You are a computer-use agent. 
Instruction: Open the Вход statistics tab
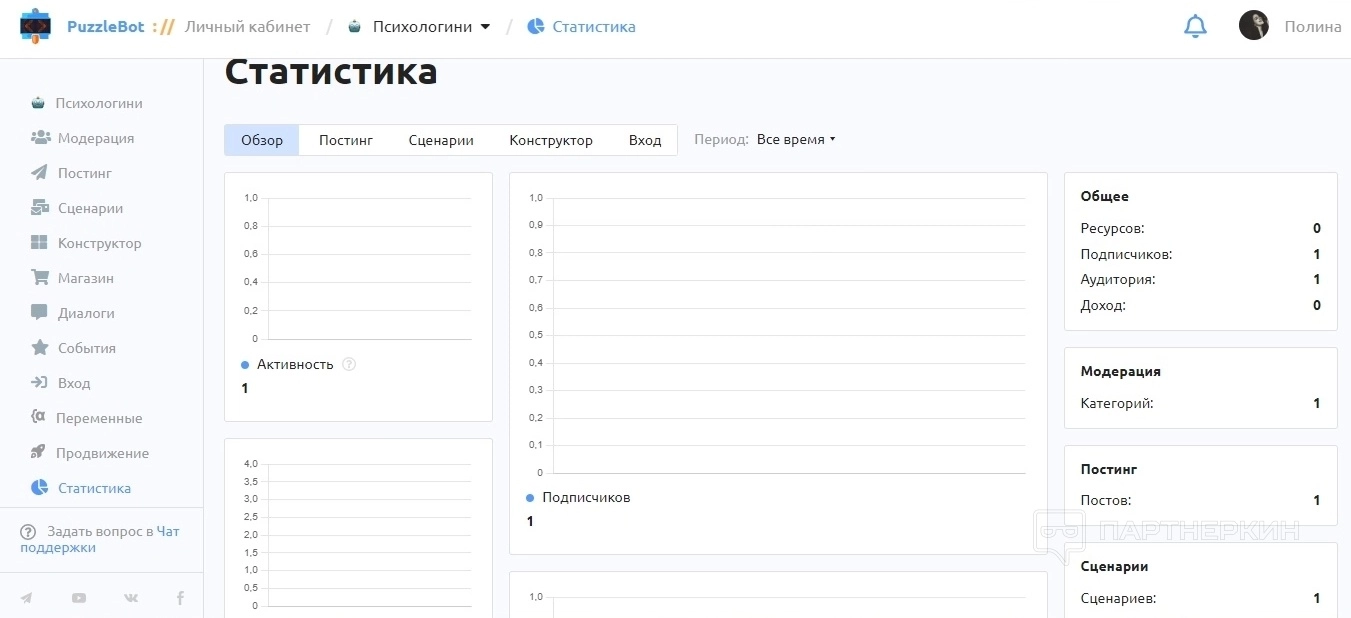click(x=645, y=140)
